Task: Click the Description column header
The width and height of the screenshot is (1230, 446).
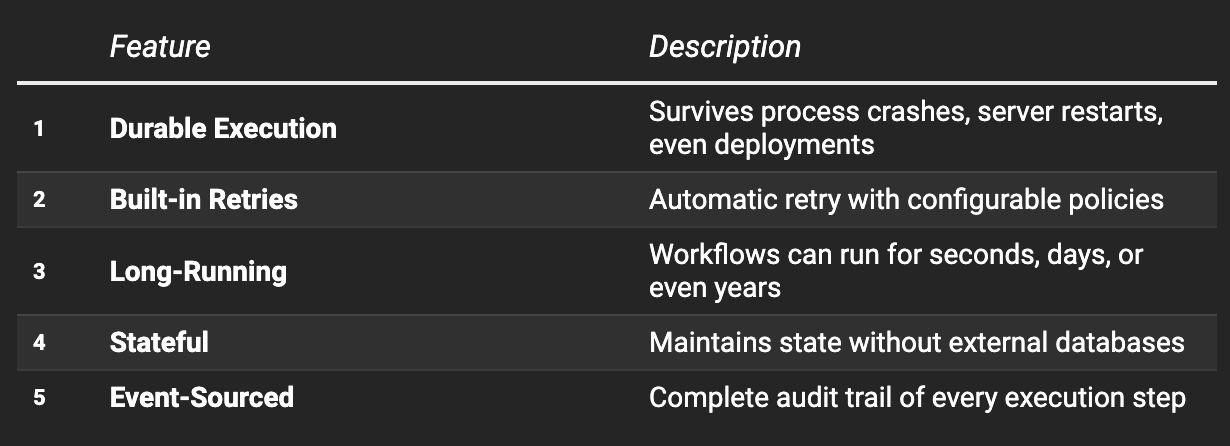Action: (725, 47)
